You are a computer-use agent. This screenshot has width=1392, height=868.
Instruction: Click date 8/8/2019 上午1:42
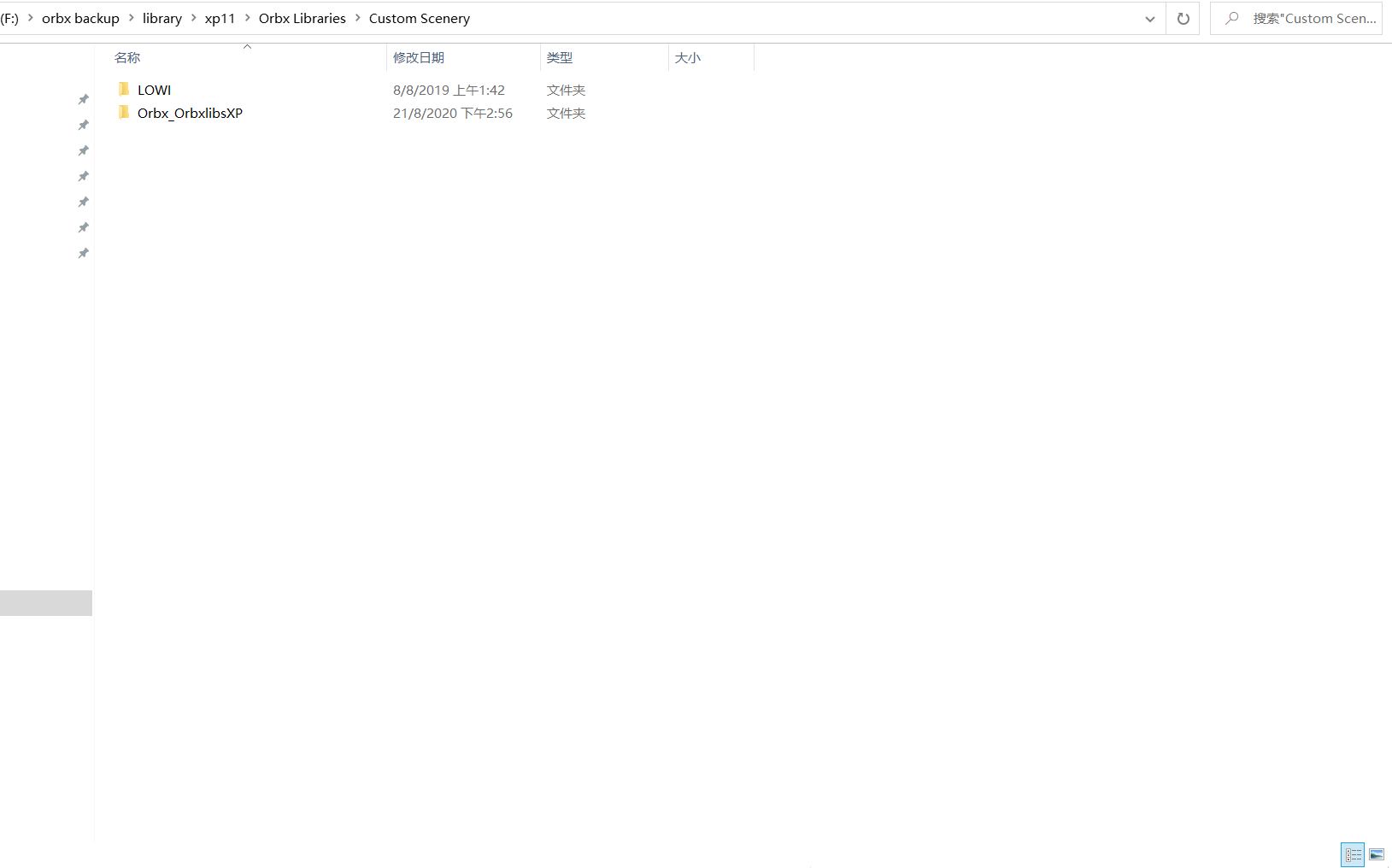point(449,90)
